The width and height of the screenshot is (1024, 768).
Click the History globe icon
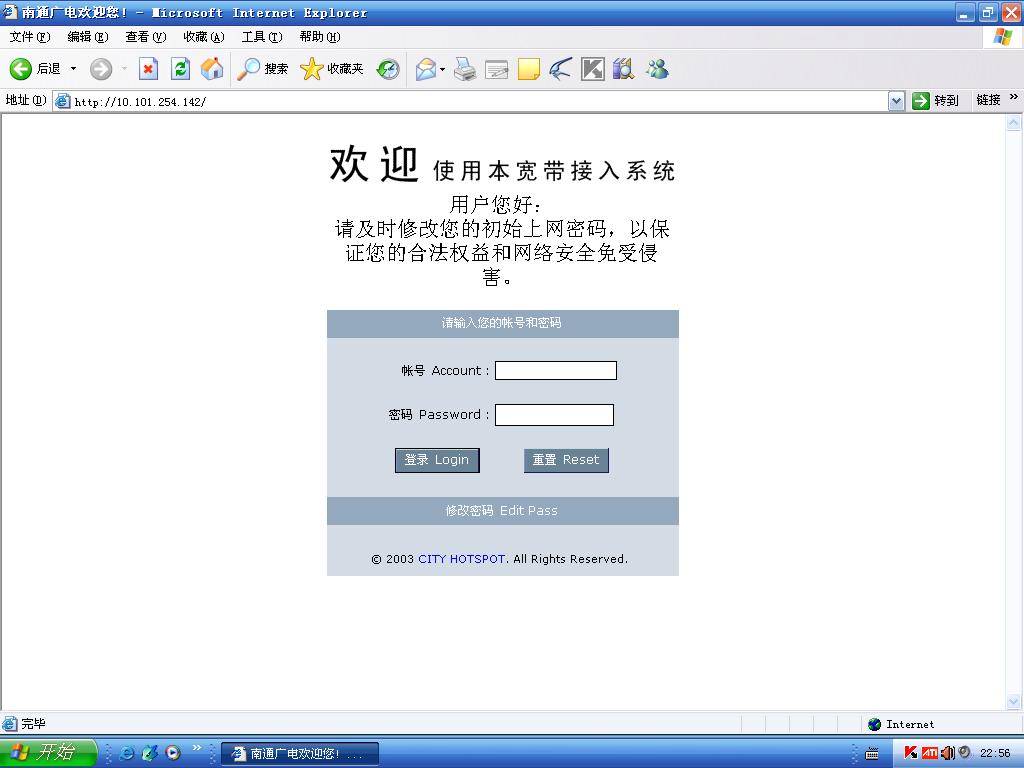(389, 69)
